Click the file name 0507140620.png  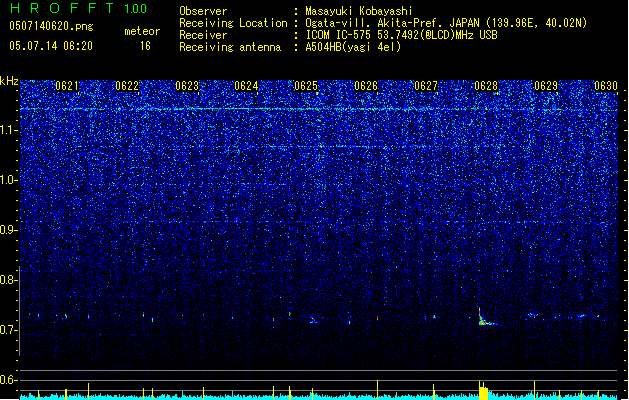pyautogui.click(x=51, y=26)
